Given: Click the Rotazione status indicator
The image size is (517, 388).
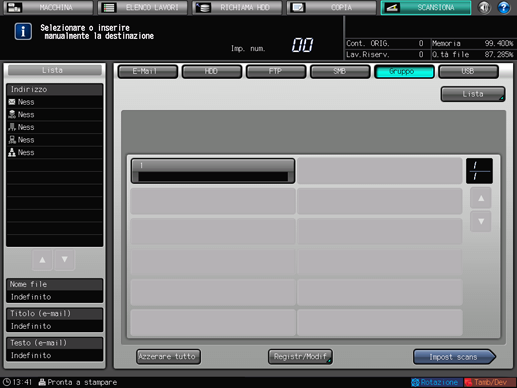Looking at the screenshot, I should click(436, 382).
